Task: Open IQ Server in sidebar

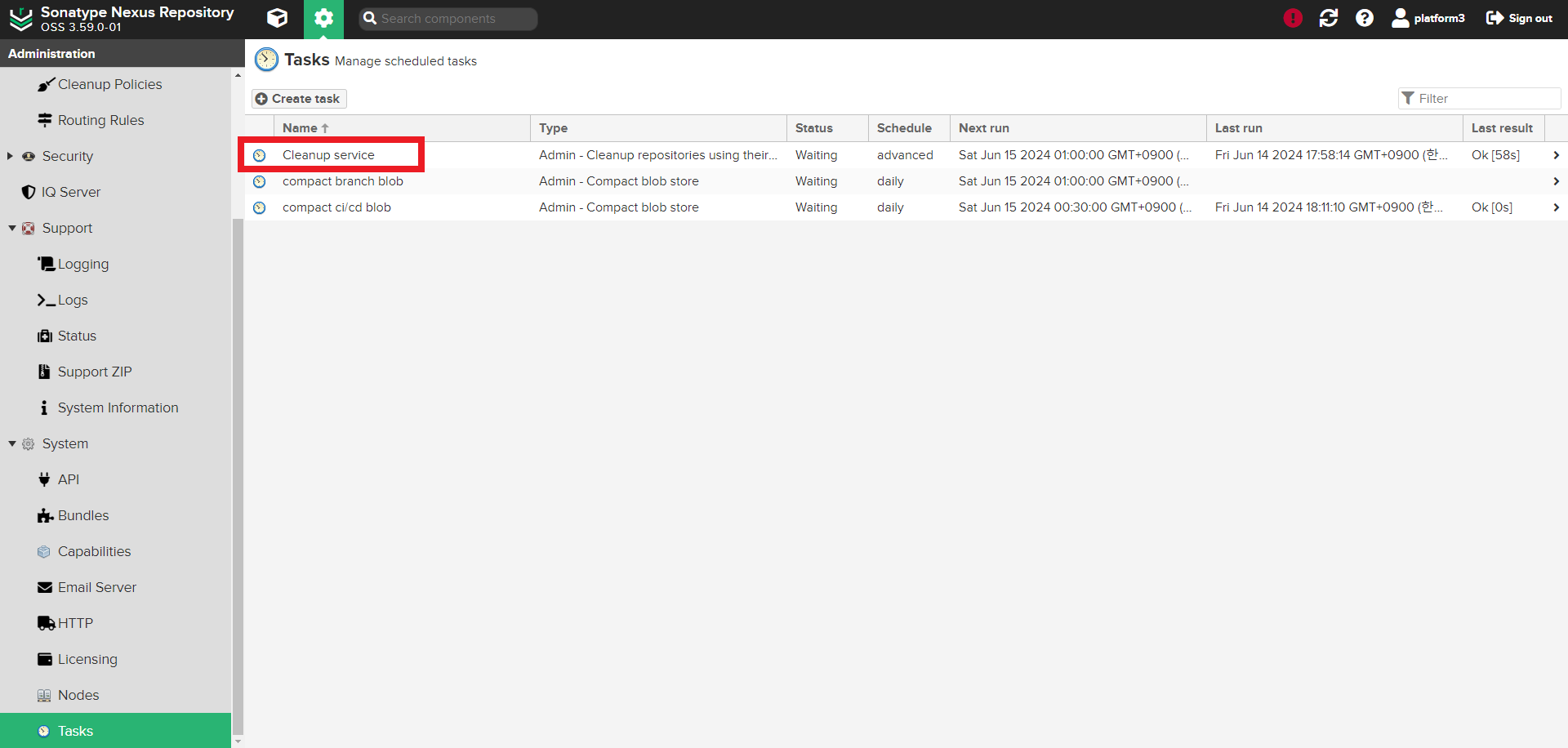Action: click(71, 192)
